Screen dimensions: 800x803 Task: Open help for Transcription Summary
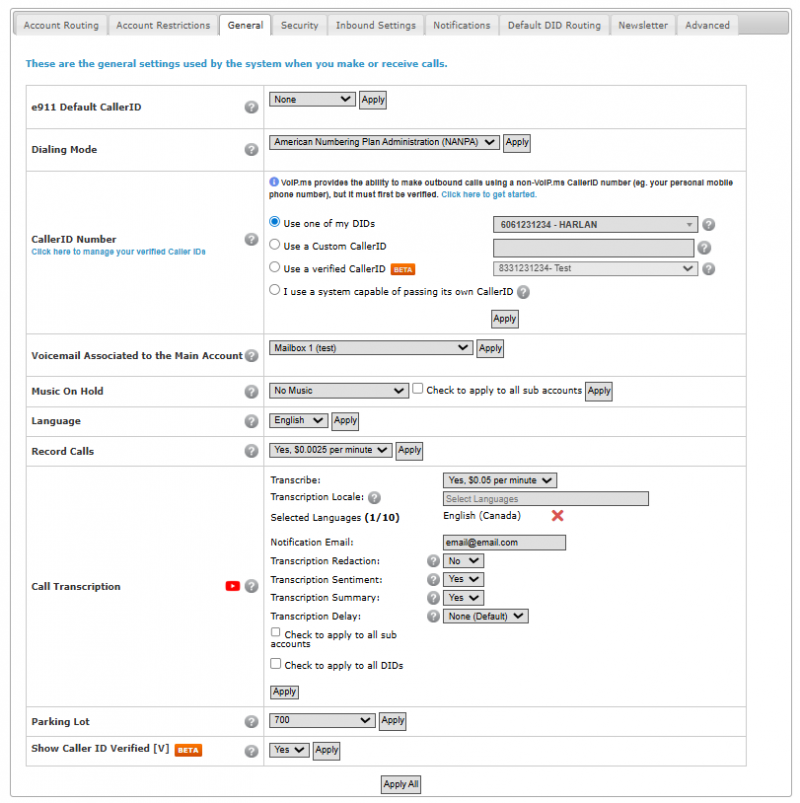click(x=433, y=598)
